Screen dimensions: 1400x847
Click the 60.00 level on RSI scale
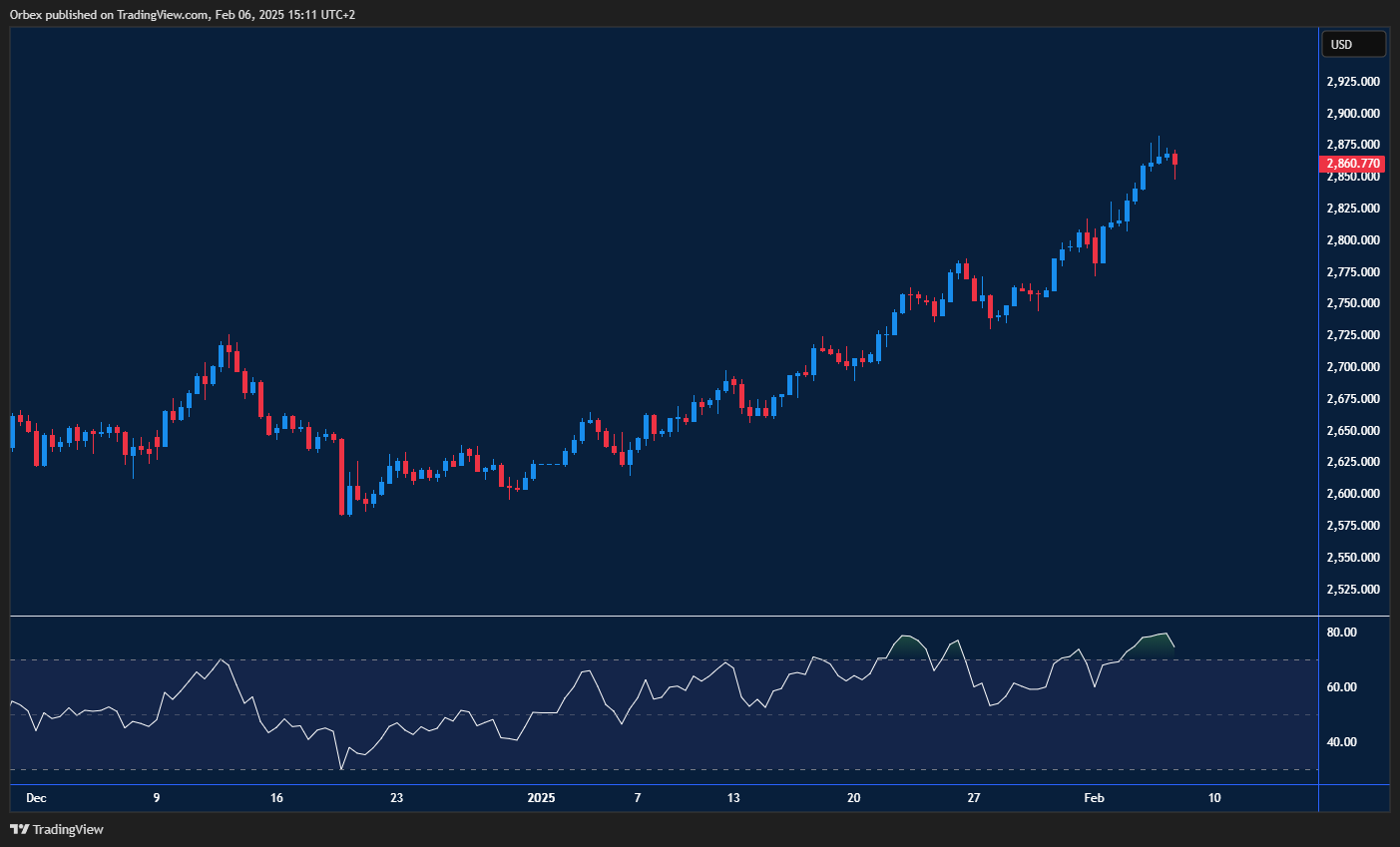pyautogui.click(x=1342, y=687)
